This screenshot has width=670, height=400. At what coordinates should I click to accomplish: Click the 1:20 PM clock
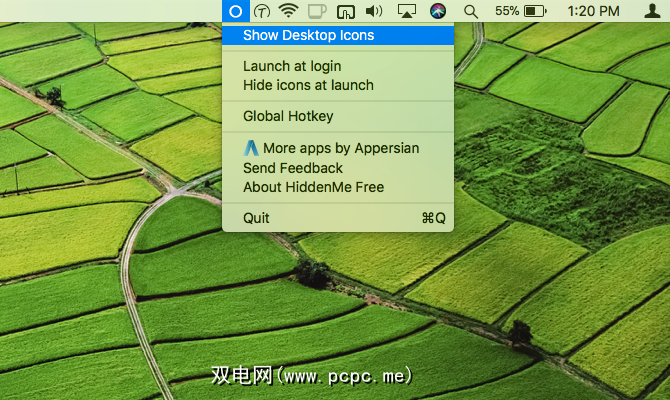pyautogui.click(x=594, y=11)
